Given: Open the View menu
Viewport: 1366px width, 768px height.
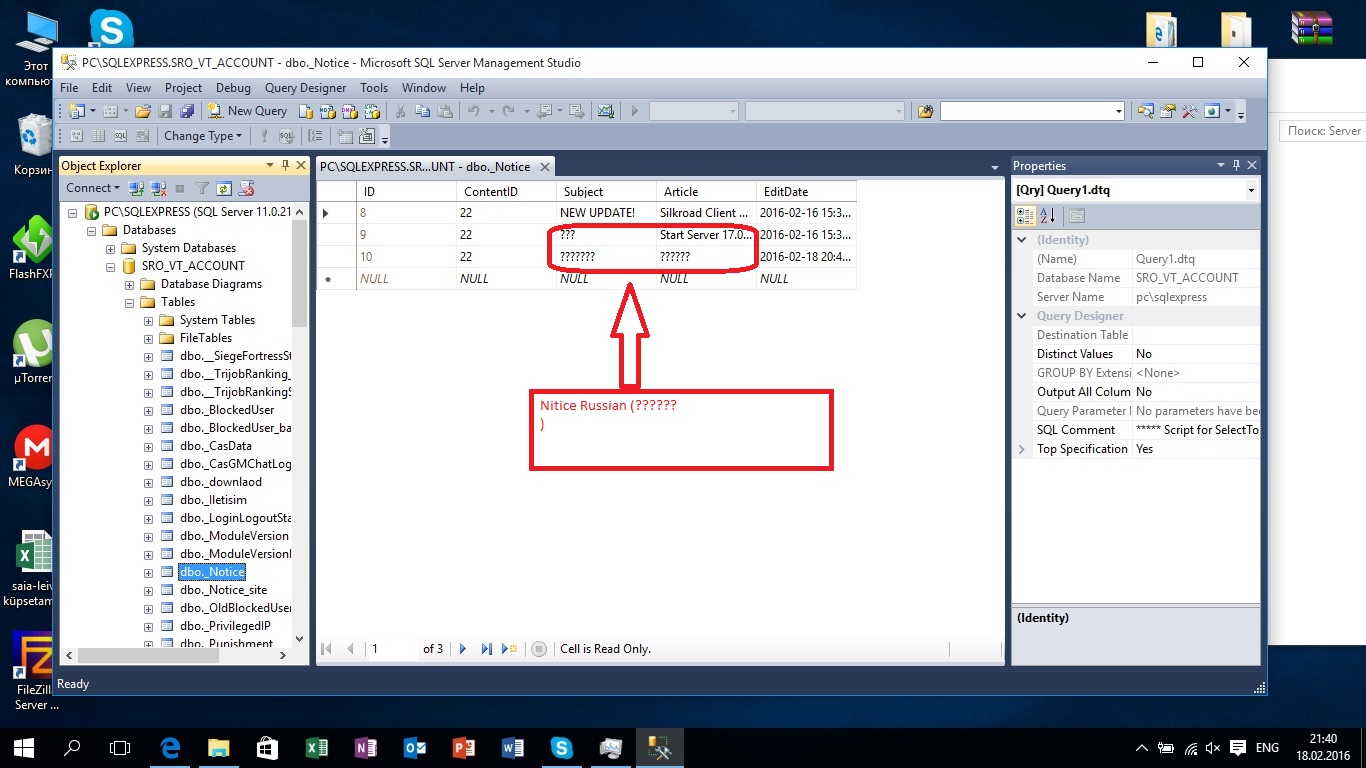Looking at the screenshot, I should coord(139,88).
